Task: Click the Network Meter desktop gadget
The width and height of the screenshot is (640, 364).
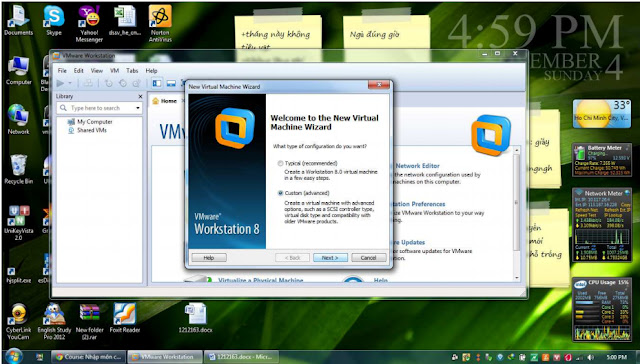Action: (x=602, y=225)
